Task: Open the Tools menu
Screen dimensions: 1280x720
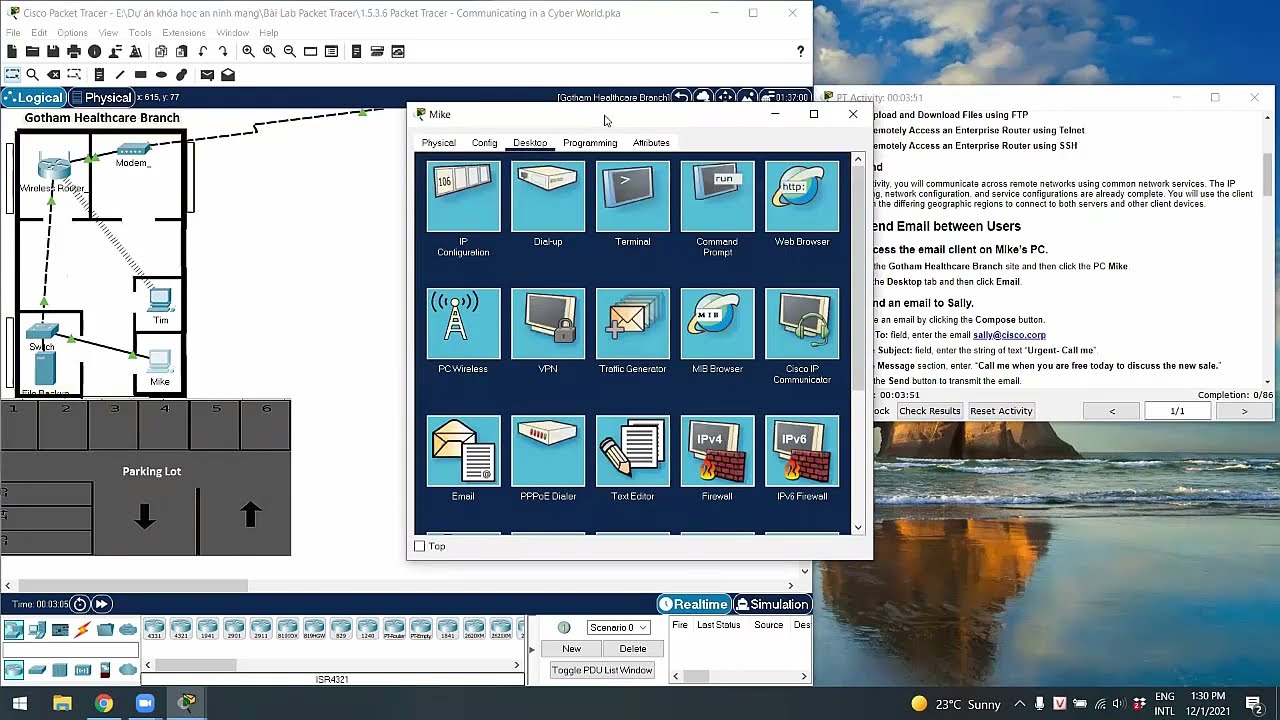Action: [x=140, y=33]
